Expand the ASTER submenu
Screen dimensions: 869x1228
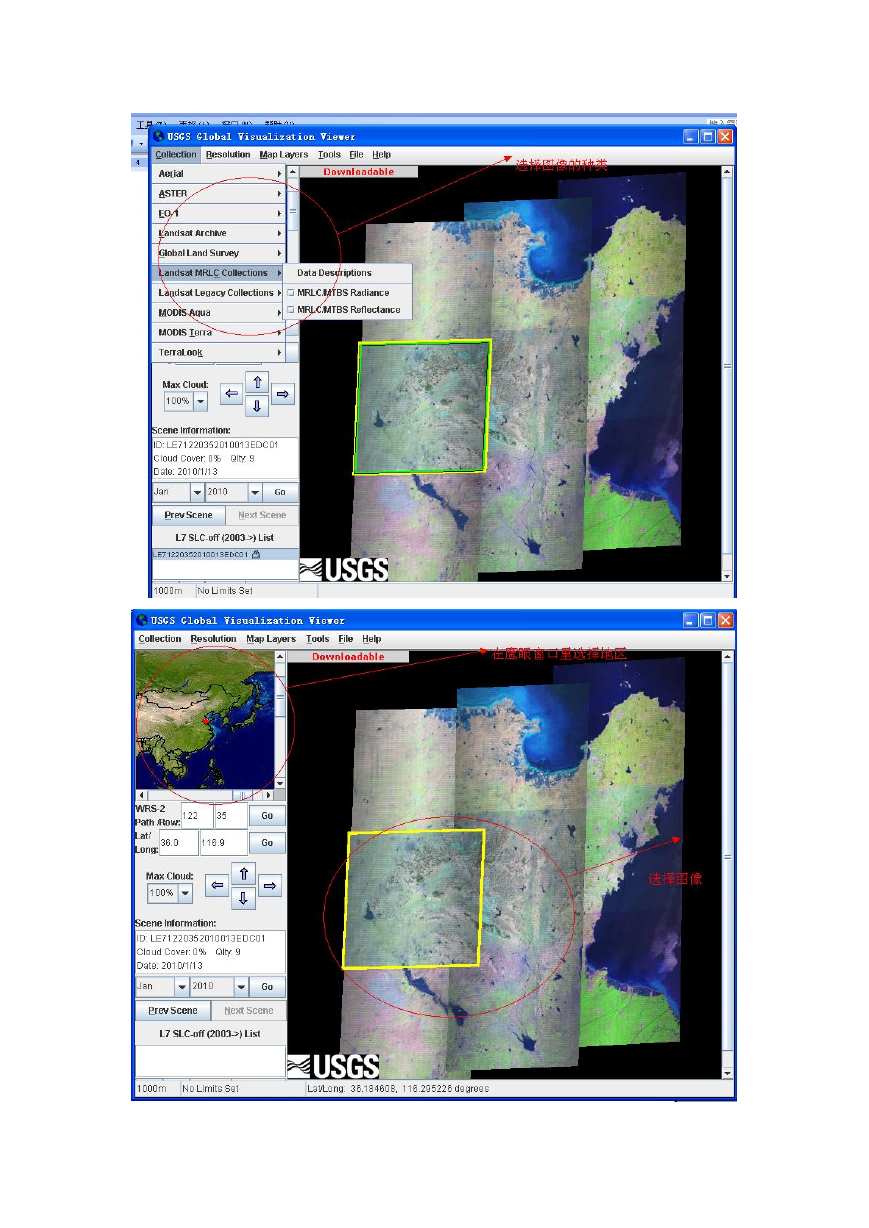click(x=219, y=194)
